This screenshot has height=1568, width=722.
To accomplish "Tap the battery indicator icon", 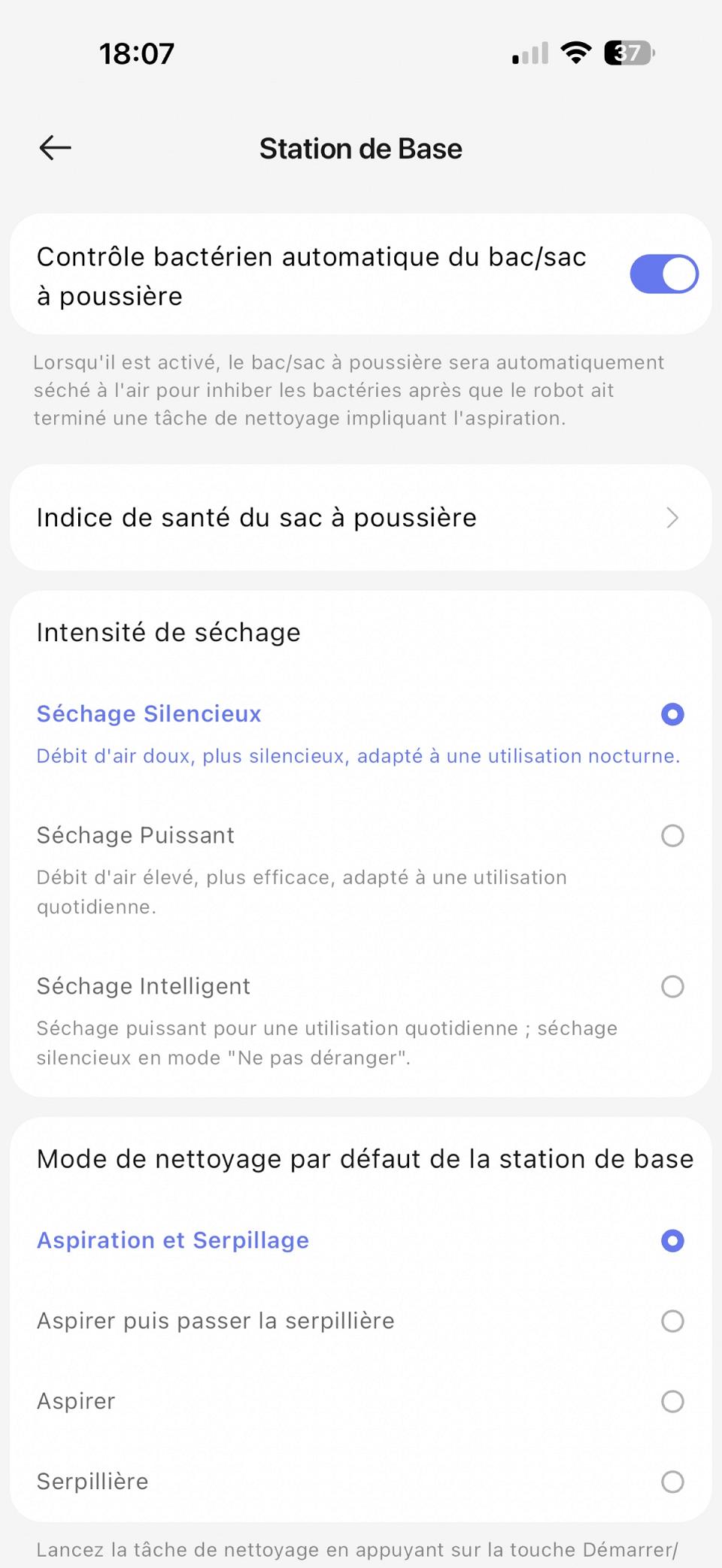I will 629,53.
